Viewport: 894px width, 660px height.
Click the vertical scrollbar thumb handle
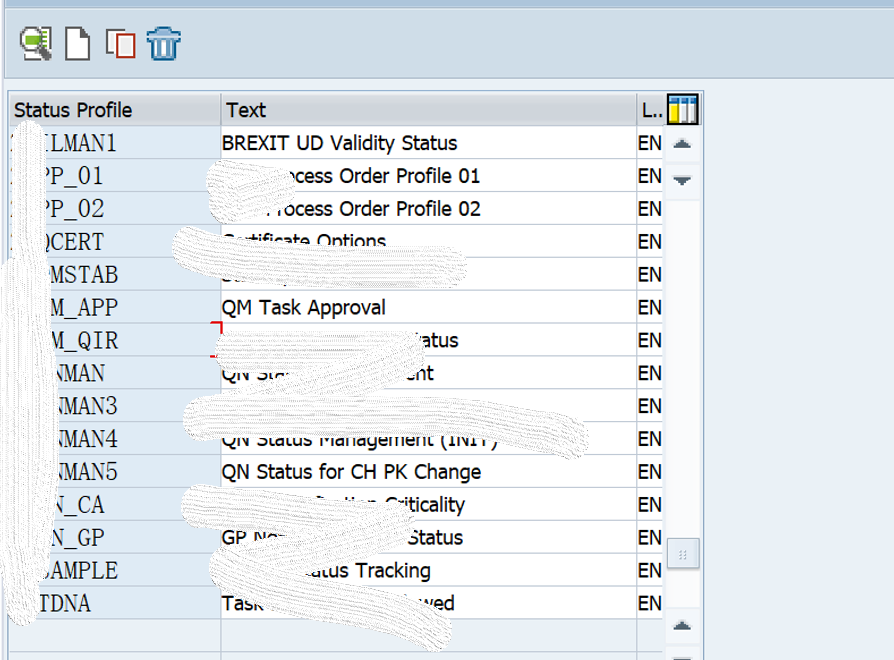[682, 553]
